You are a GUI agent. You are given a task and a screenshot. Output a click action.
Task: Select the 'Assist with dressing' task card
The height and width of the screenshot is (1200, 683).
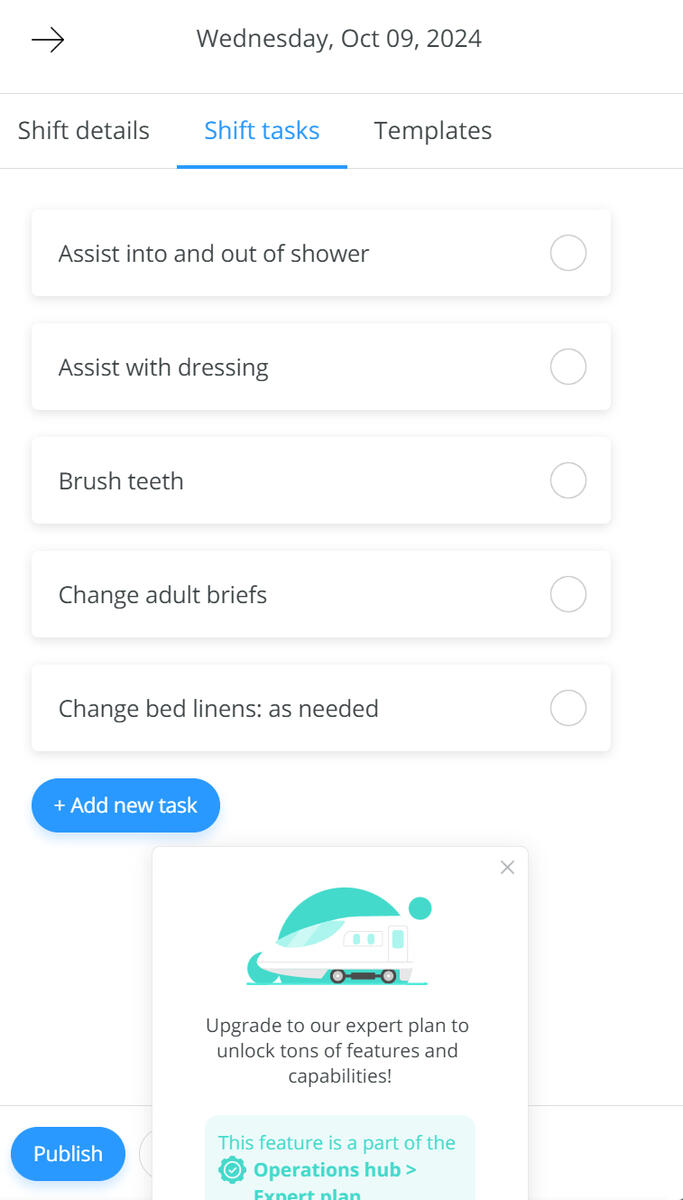click(250, 367)
